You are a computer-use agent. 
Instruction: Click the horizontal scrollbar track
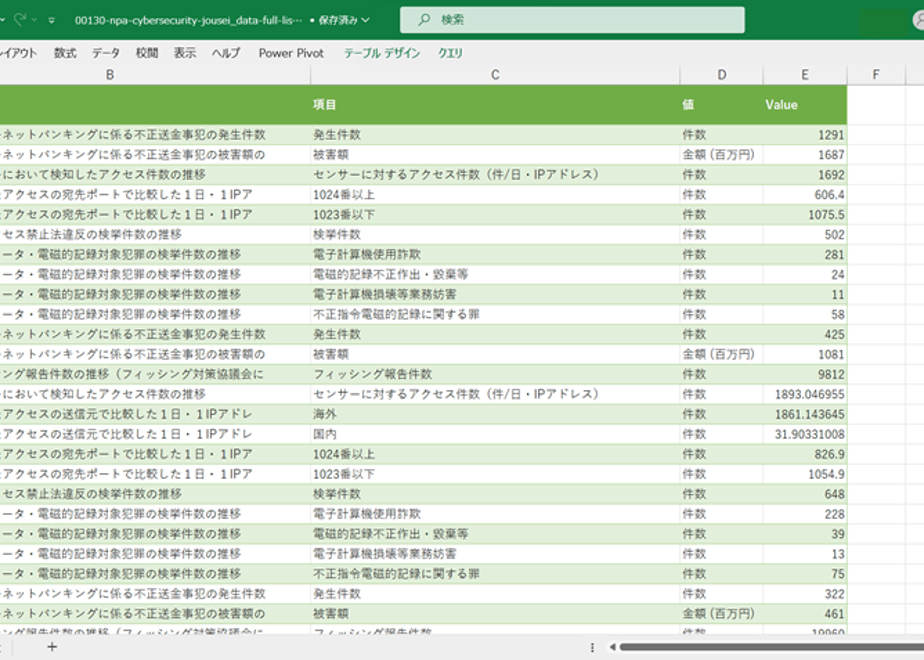[x=771, y=647]
